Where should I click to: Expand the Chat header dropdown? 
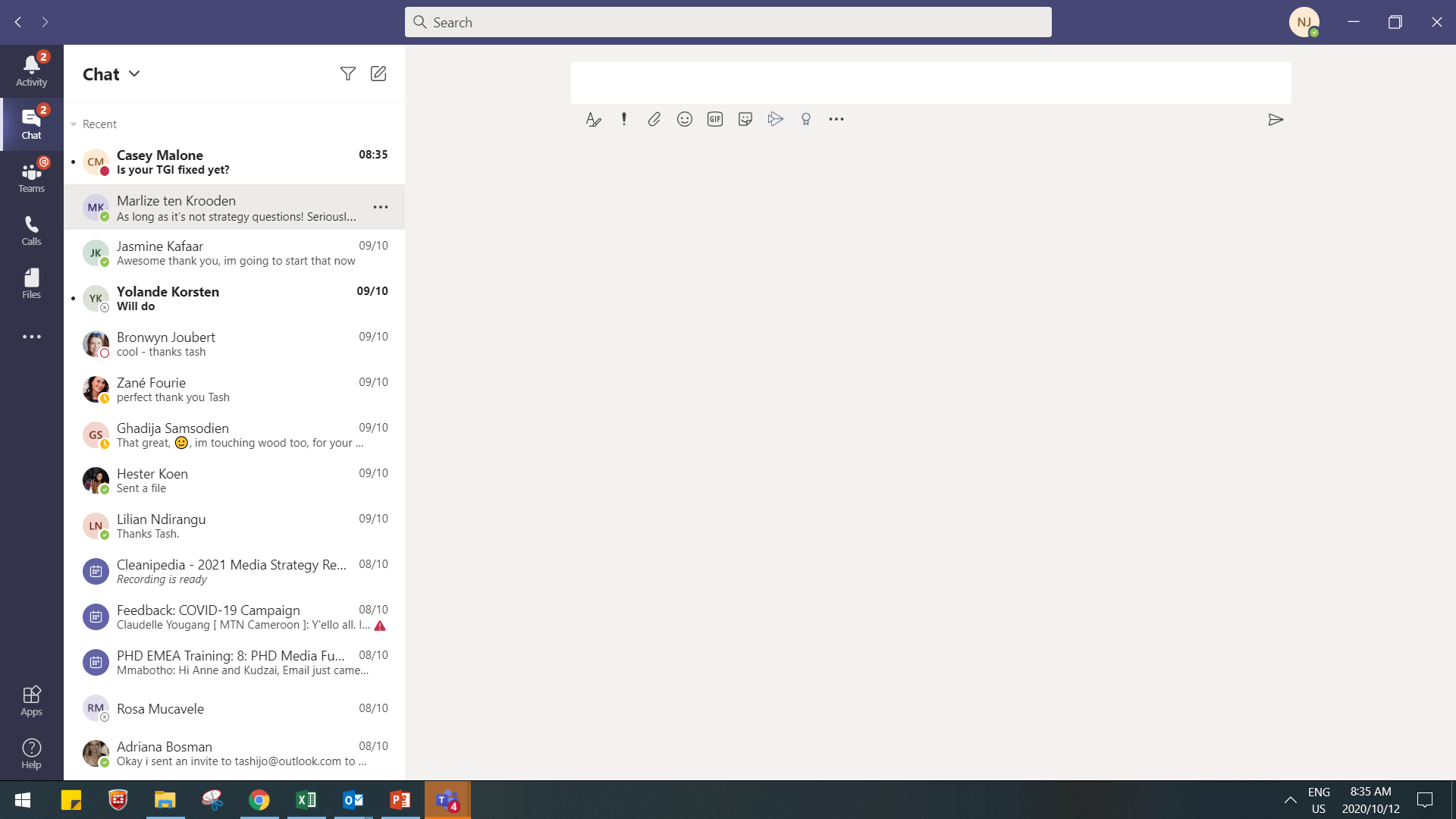(x=135, y=74)
